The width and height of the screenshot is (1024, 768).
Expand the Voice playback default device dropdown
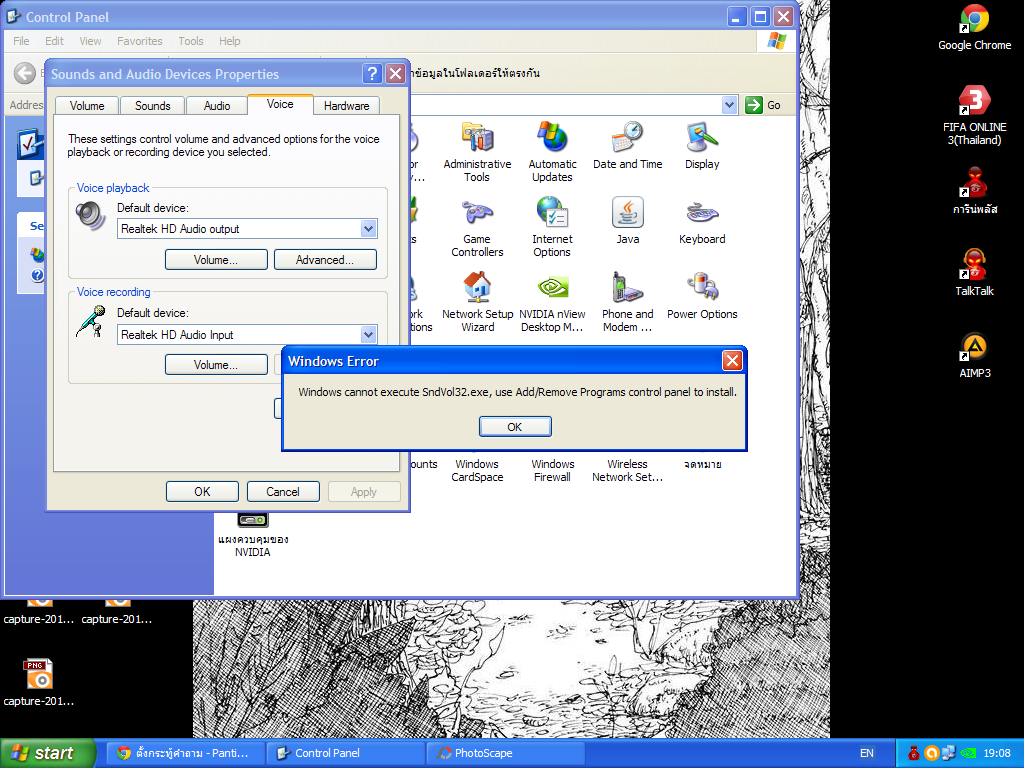point(368,229)
